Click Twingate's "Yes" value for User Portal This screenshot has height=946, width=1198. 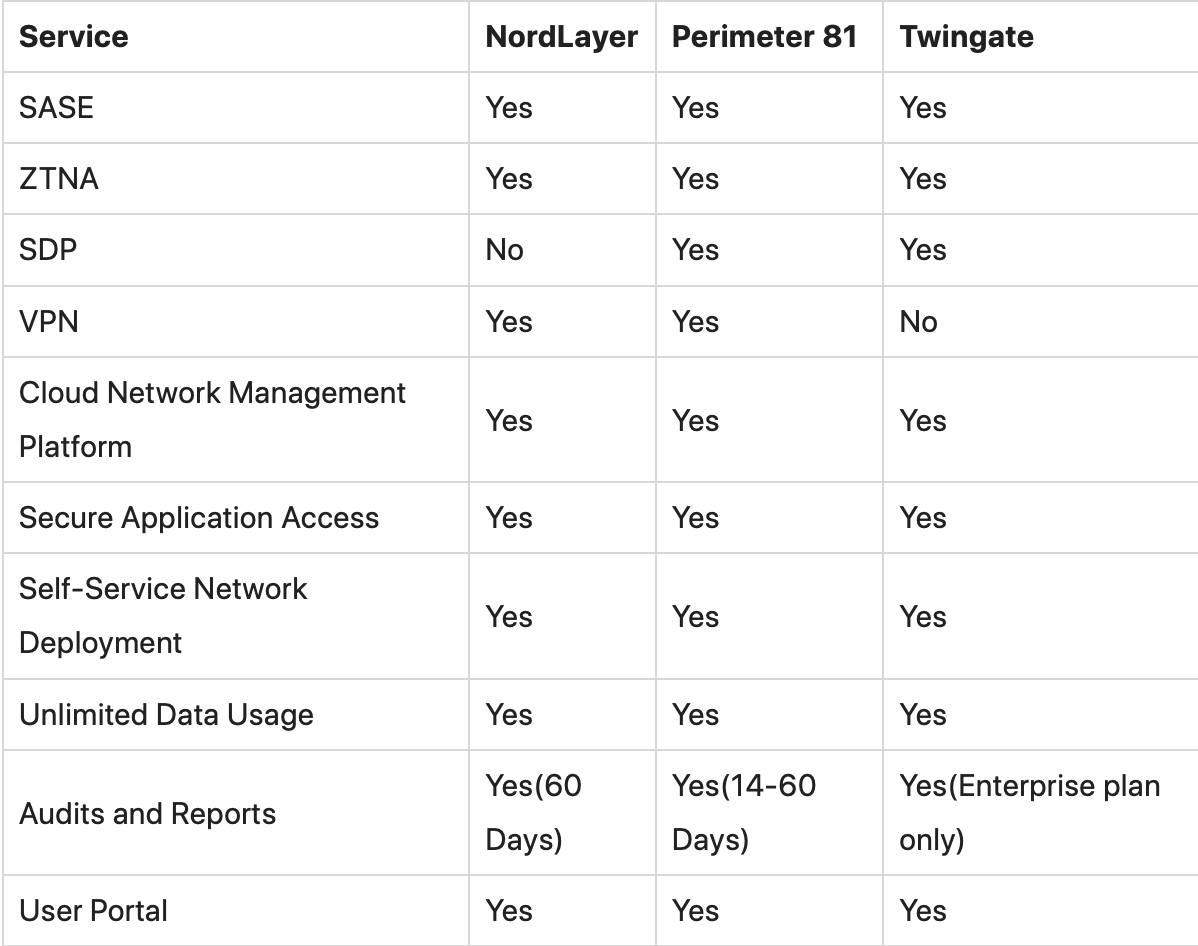(922, 911)
